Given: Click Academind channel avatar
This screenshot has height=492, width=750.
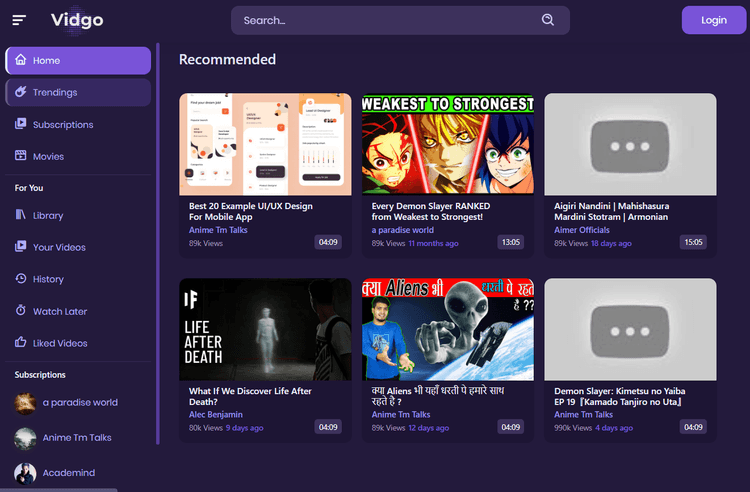Looking at the screenshot, I should click(x=25, y=473).
